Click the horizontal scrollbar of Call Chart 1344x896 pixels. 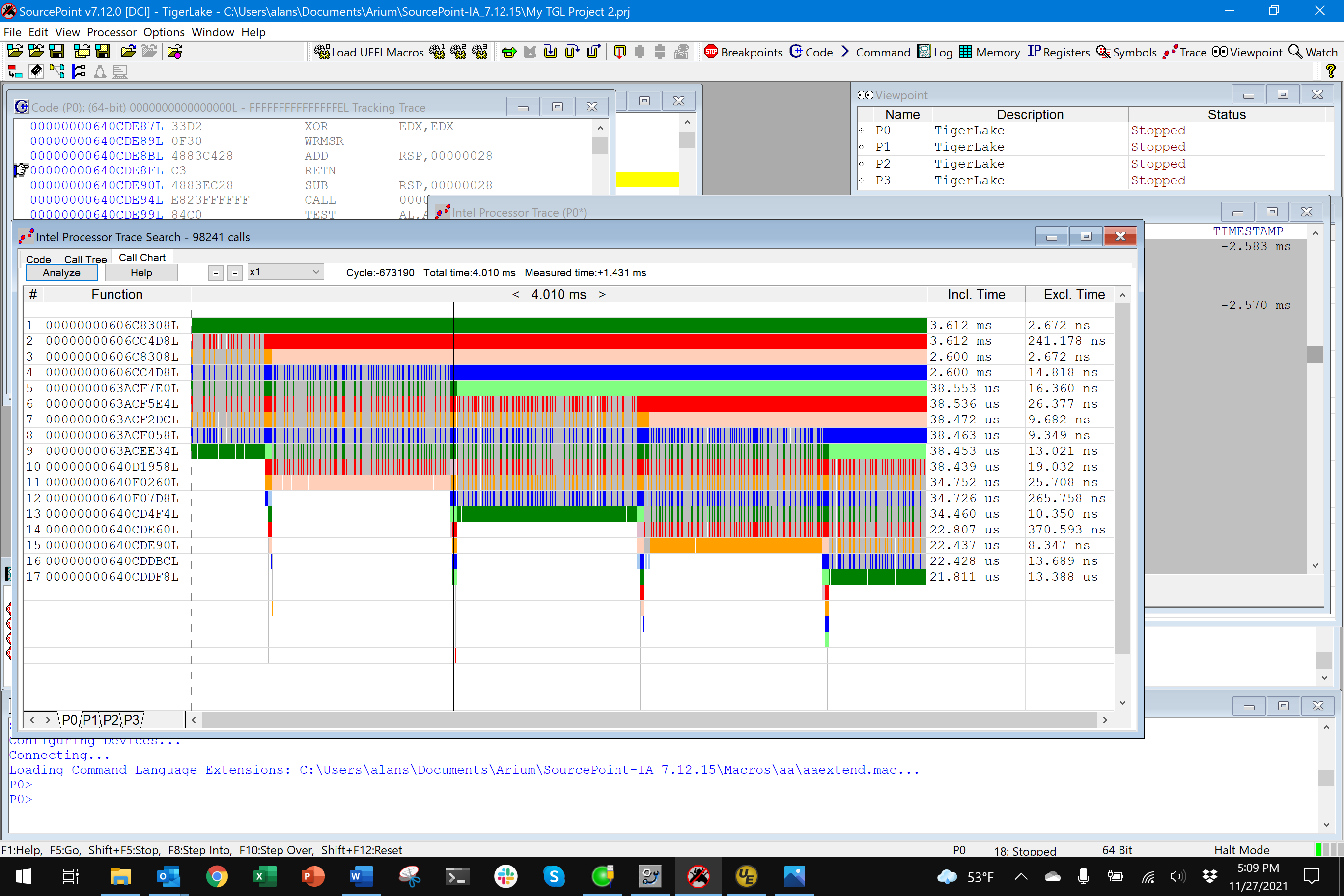coord(649,720)
